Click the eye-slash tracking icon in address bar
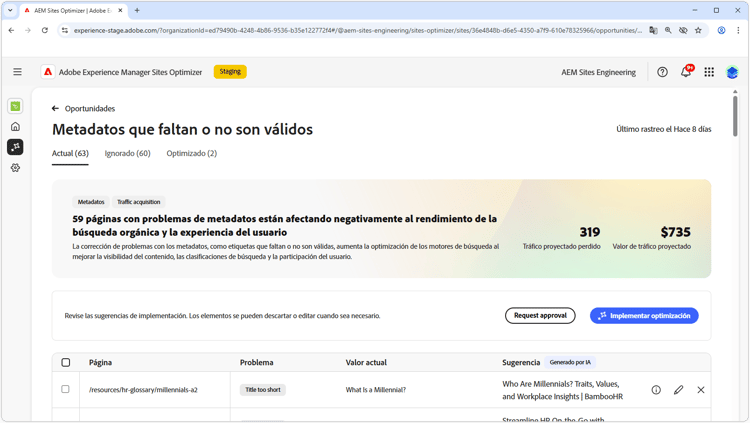The image size is (750, 423). (x=683, y=30)
